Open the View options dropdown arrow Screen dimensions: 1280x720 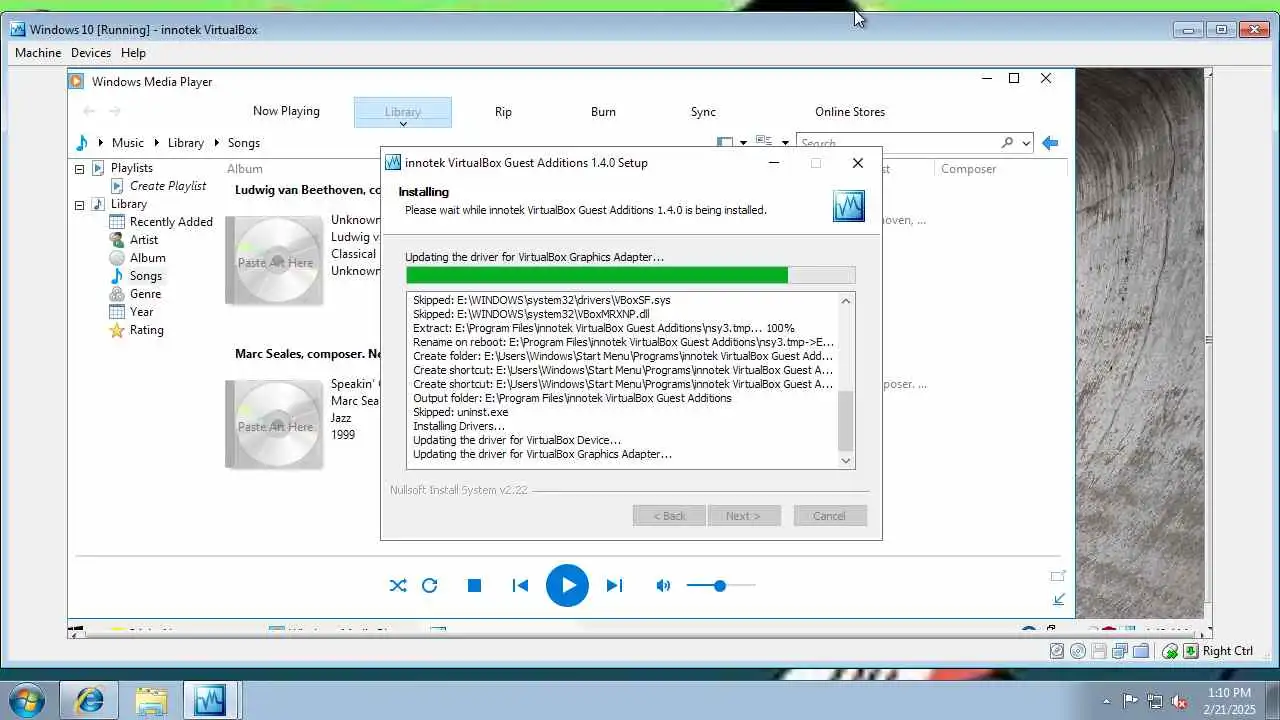[785, 143]
